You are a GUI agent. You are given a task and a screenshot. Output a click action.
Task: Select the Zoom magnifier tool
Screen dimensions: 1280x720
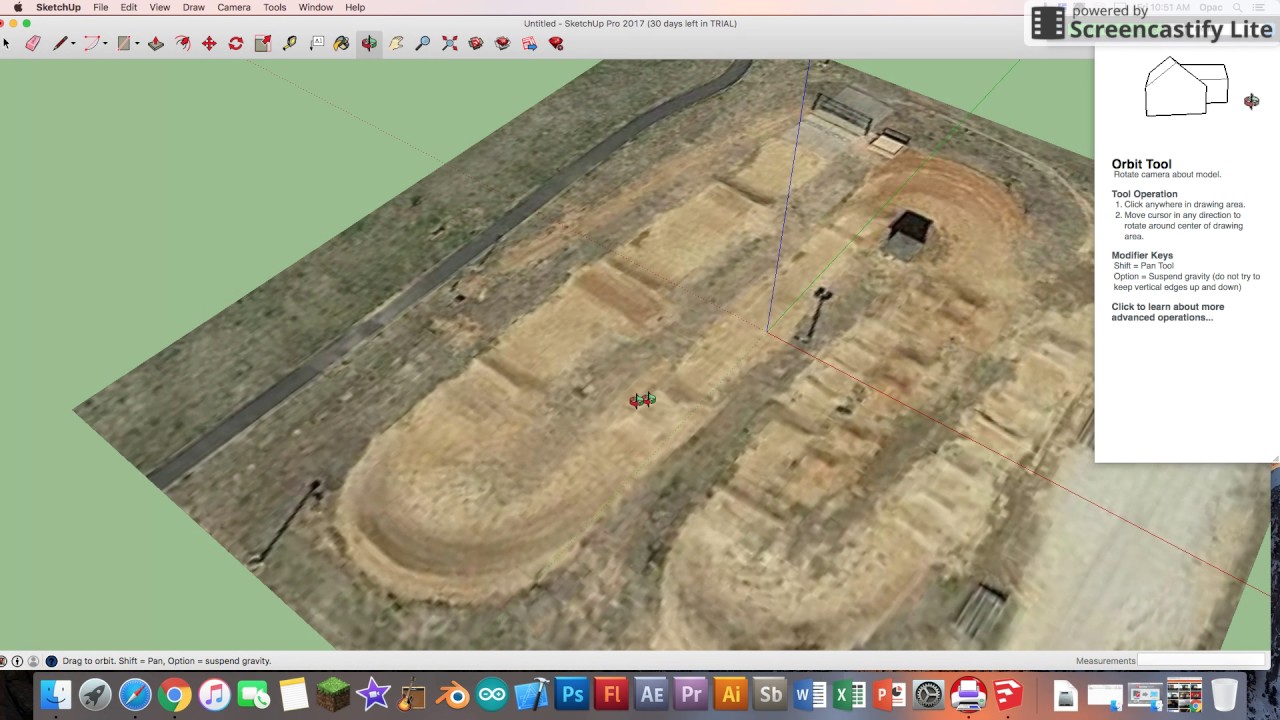click(x=423, y=43)
